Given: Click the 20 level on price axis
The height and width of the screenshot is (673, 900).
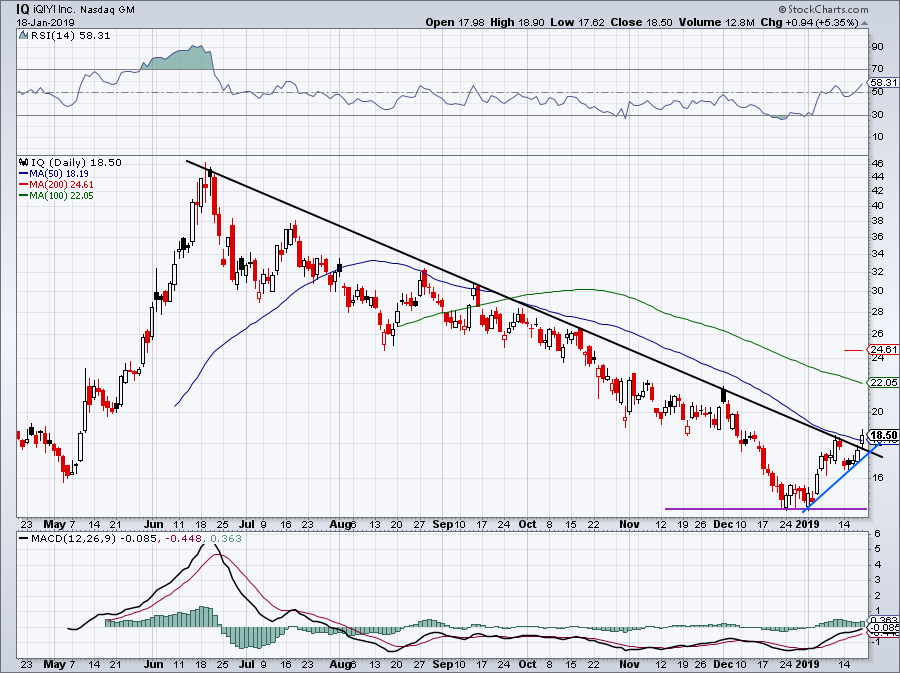Looking at the screenshot, I should point(878,411).
